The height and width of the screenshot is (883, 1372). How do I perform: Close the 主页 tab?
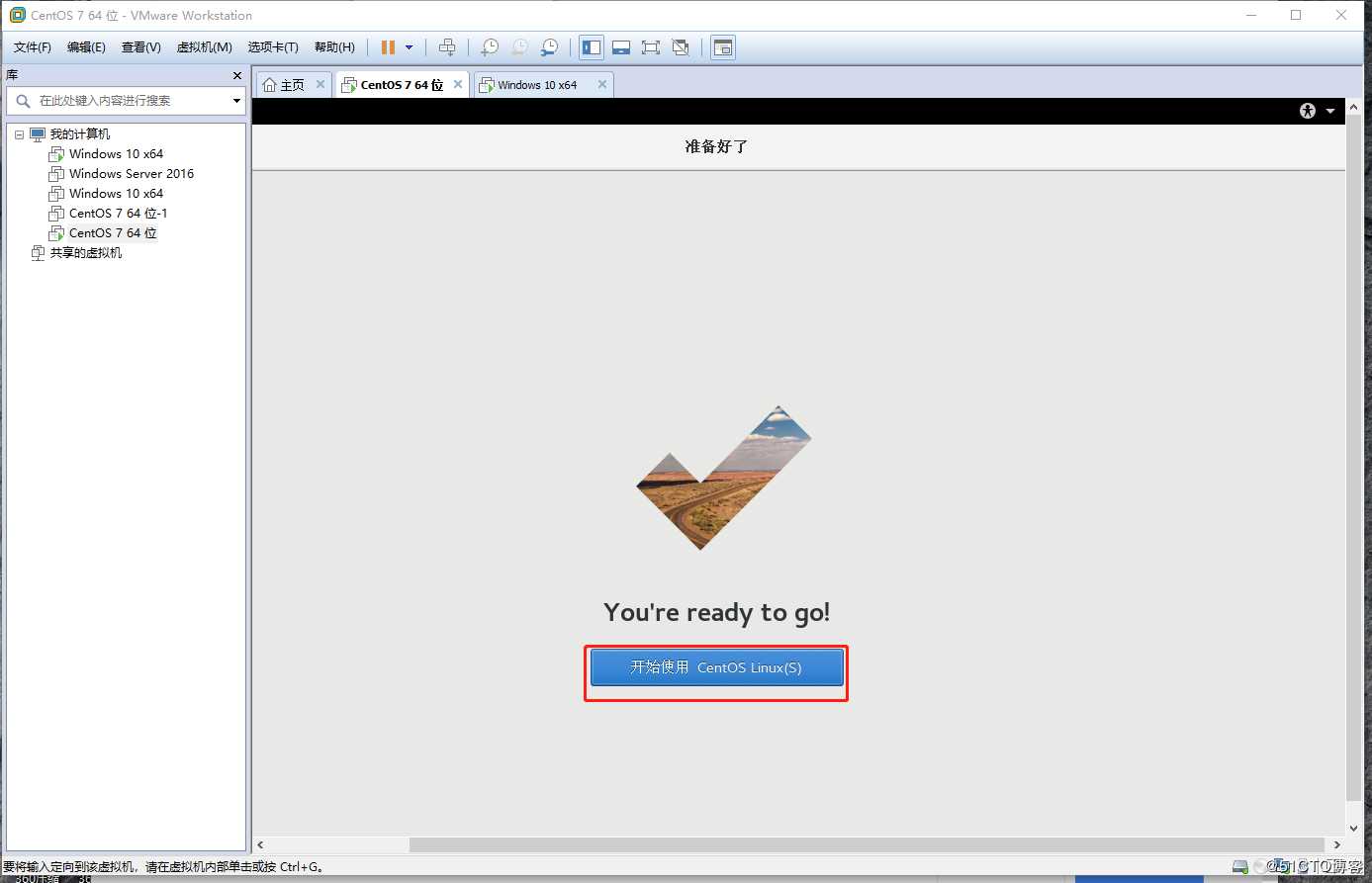click(x=320, y=85)
